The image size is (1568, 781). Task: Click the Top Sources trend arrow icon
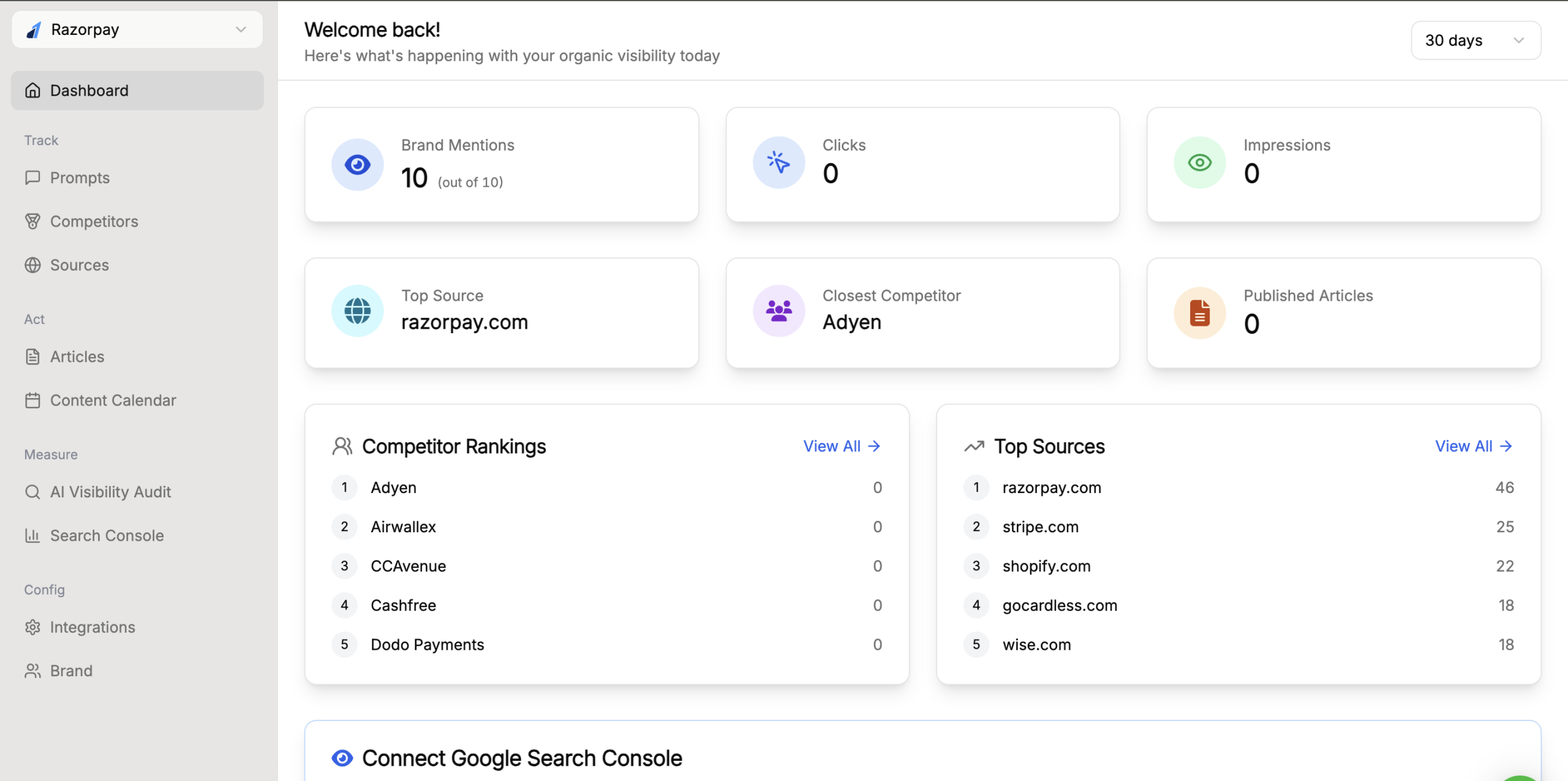click(974, 446)
